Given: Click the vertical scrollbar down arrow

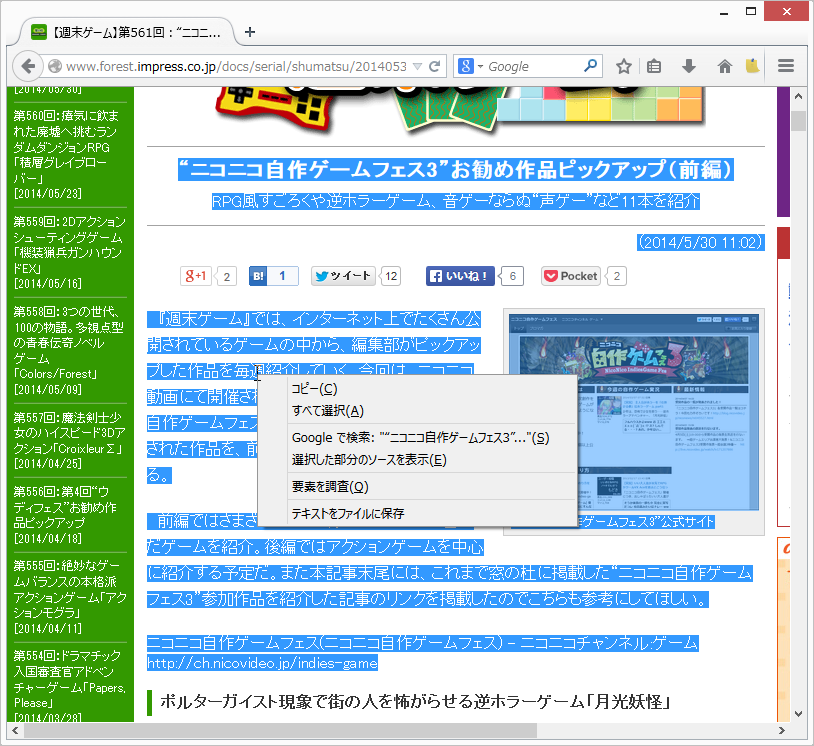Looking at the screenshot, I should pyautogui.click(x=798, y=714).
